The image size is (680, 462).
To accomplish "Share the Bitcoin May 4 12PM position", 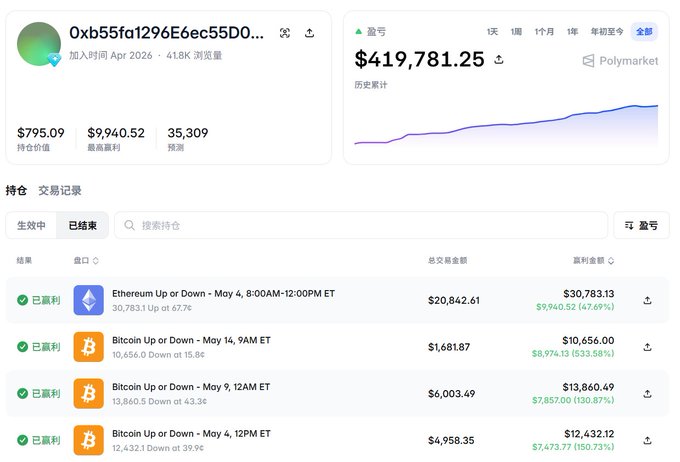I will click(x=647, y=440).
